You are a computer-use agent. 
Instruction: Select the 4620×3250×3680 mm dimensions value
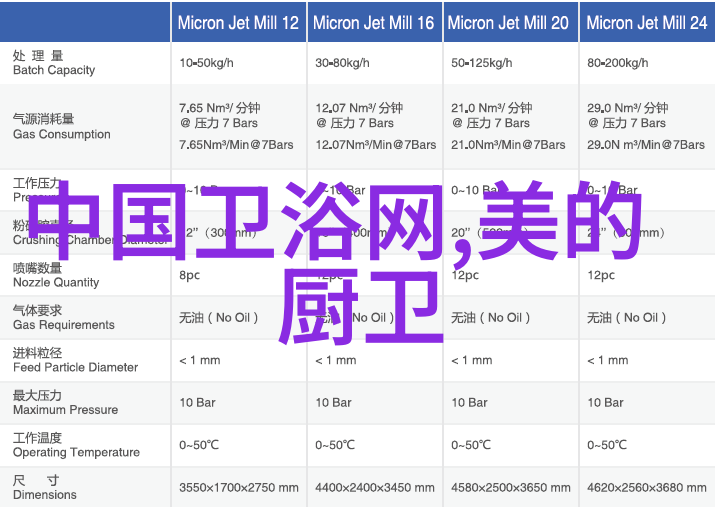pyautogui.click(x=647, y=488)
